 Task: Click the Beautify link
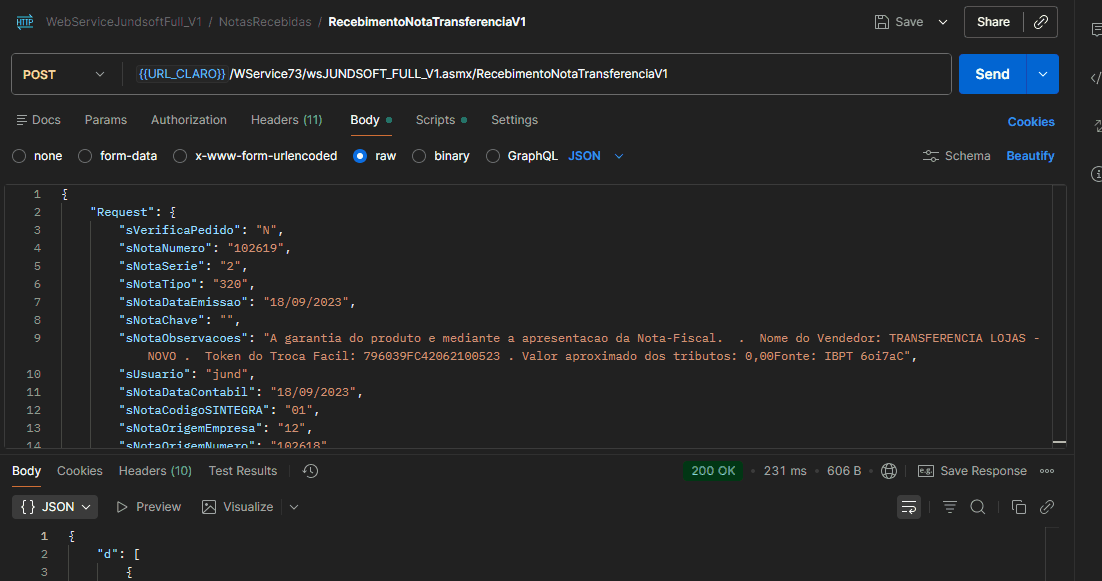pos(1030,156)
